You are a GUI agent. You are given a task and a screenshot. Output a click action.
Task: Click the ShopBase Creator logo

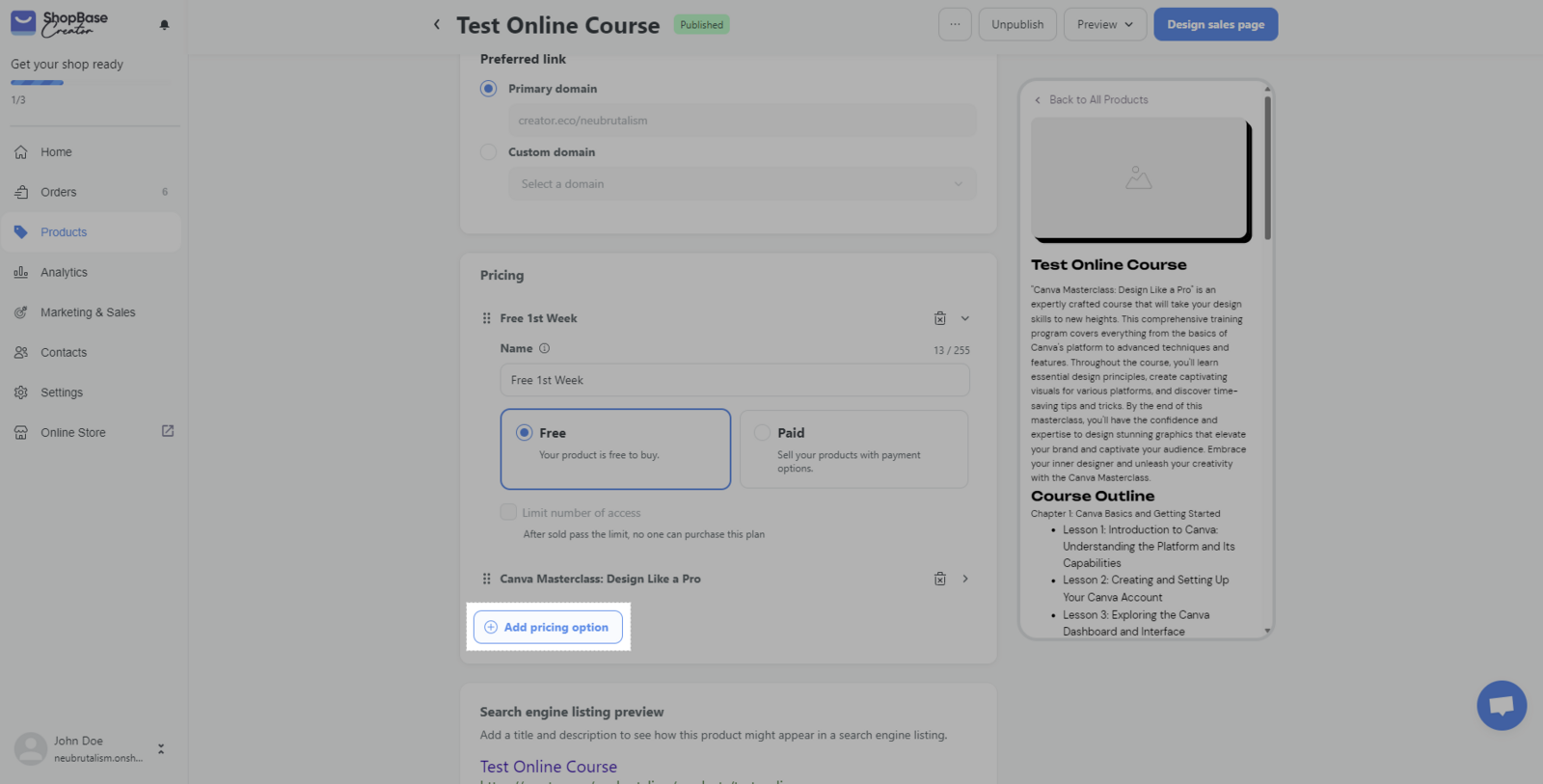[x=60, y=23]
